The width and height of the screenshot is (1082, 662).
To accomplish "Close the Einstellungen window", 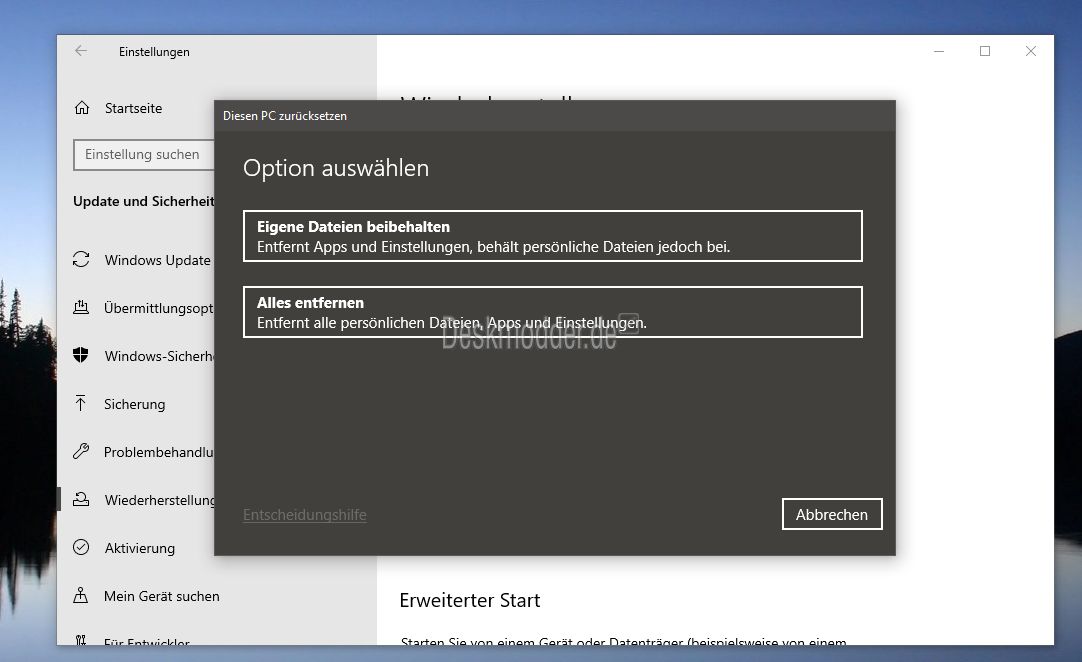I will [x=1031, y=51].
